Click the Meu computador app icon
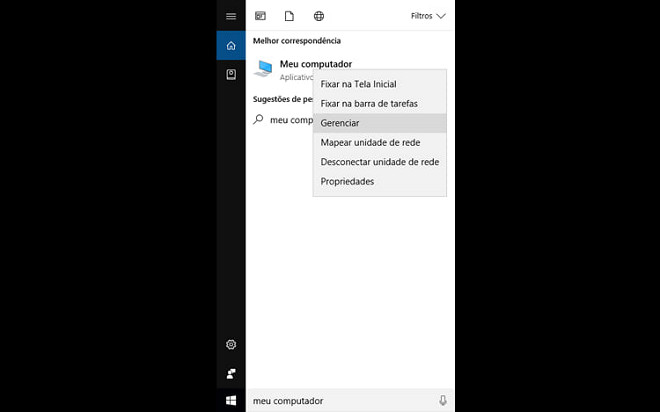The image size is (660, 412). [263, 69]
